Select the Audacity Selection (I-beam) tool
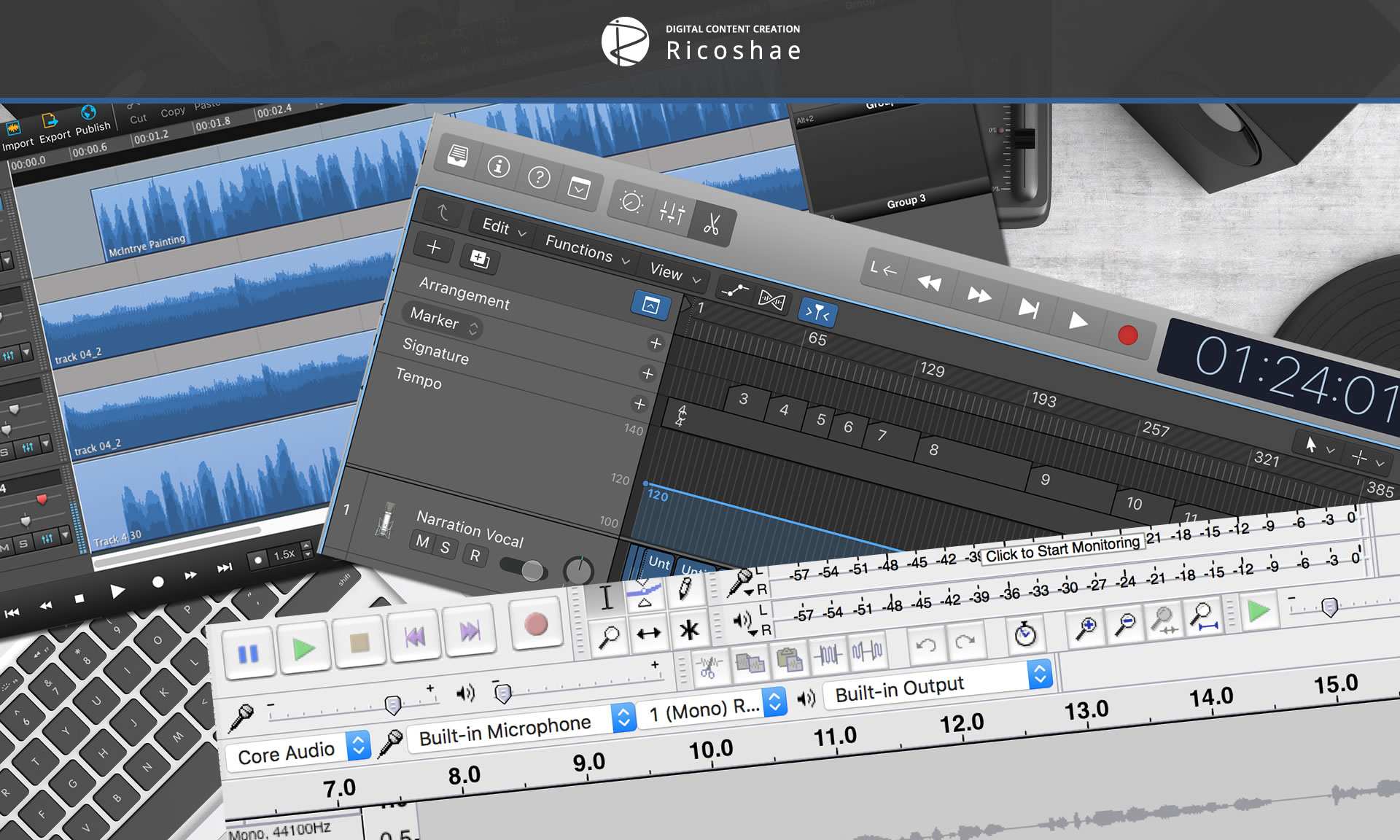The width and height of the screenshot is (1400, 840). (606, 598)
